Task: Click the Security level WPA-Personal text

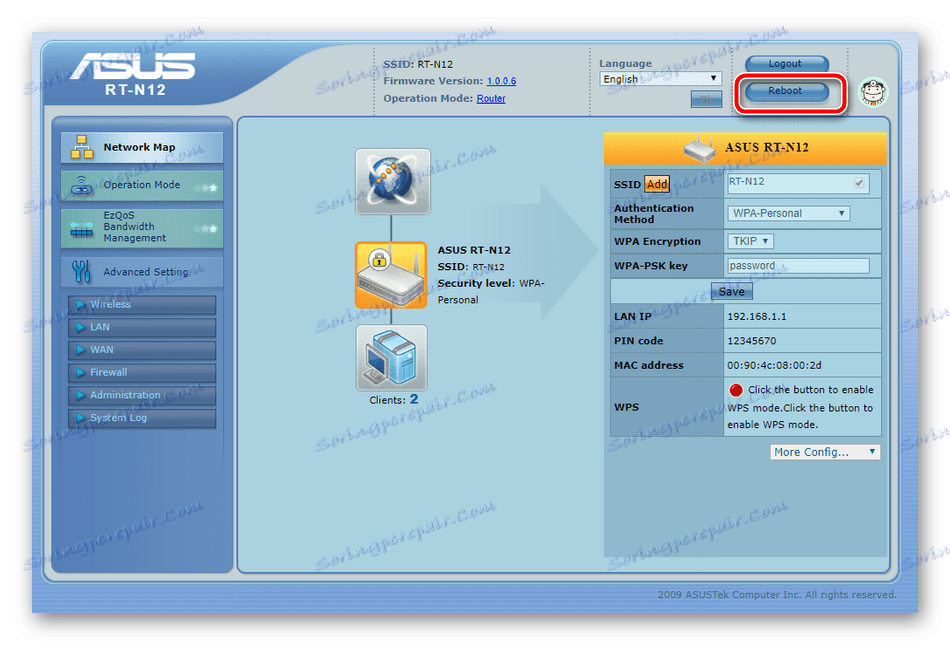Action: click(491, 291)
